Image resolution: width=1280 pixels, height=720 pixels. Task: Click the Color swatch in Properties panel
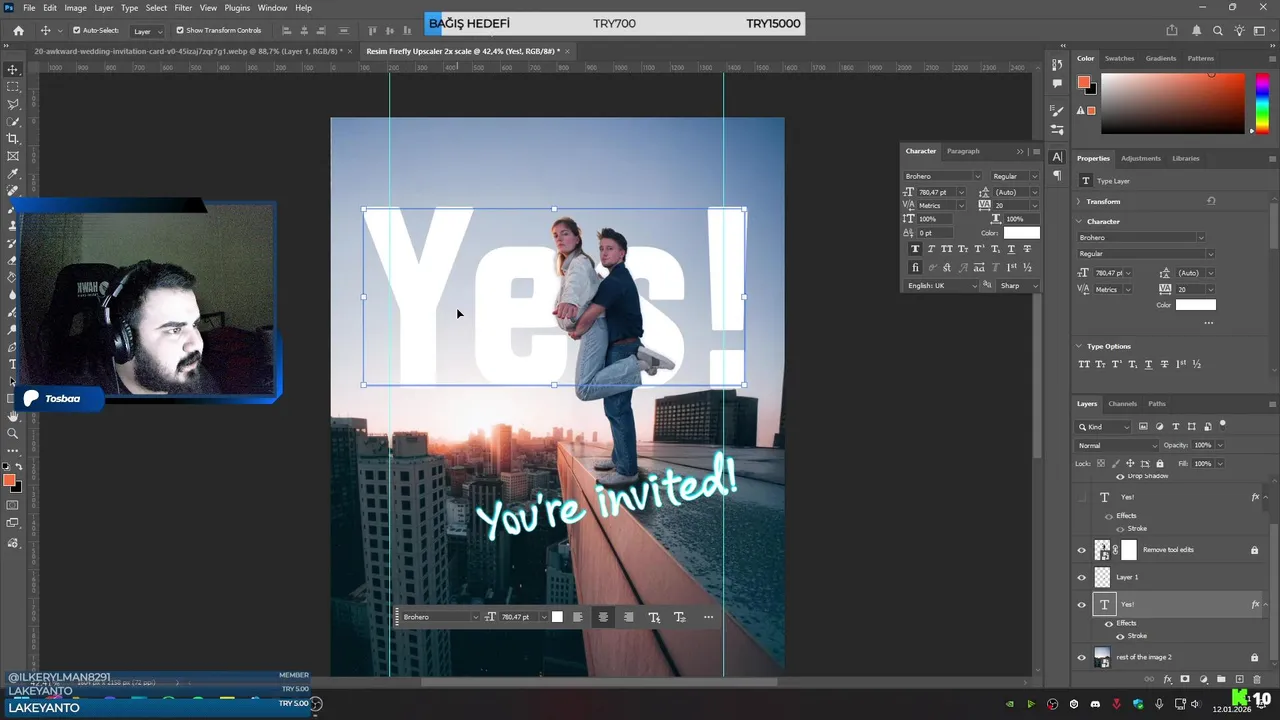pos(1196,305)
